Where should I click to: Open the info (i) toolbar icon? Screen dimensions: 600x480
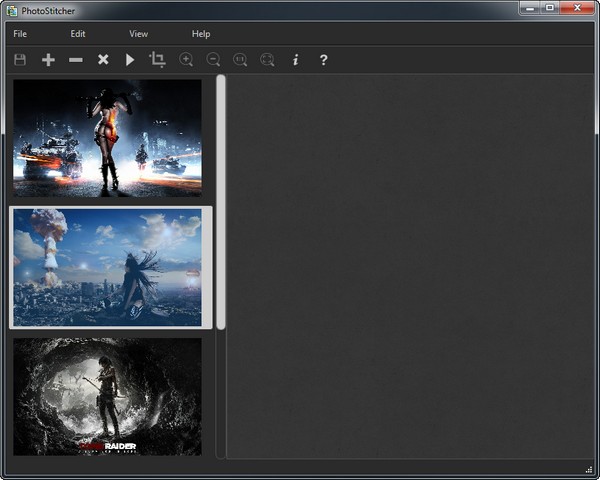295,60
